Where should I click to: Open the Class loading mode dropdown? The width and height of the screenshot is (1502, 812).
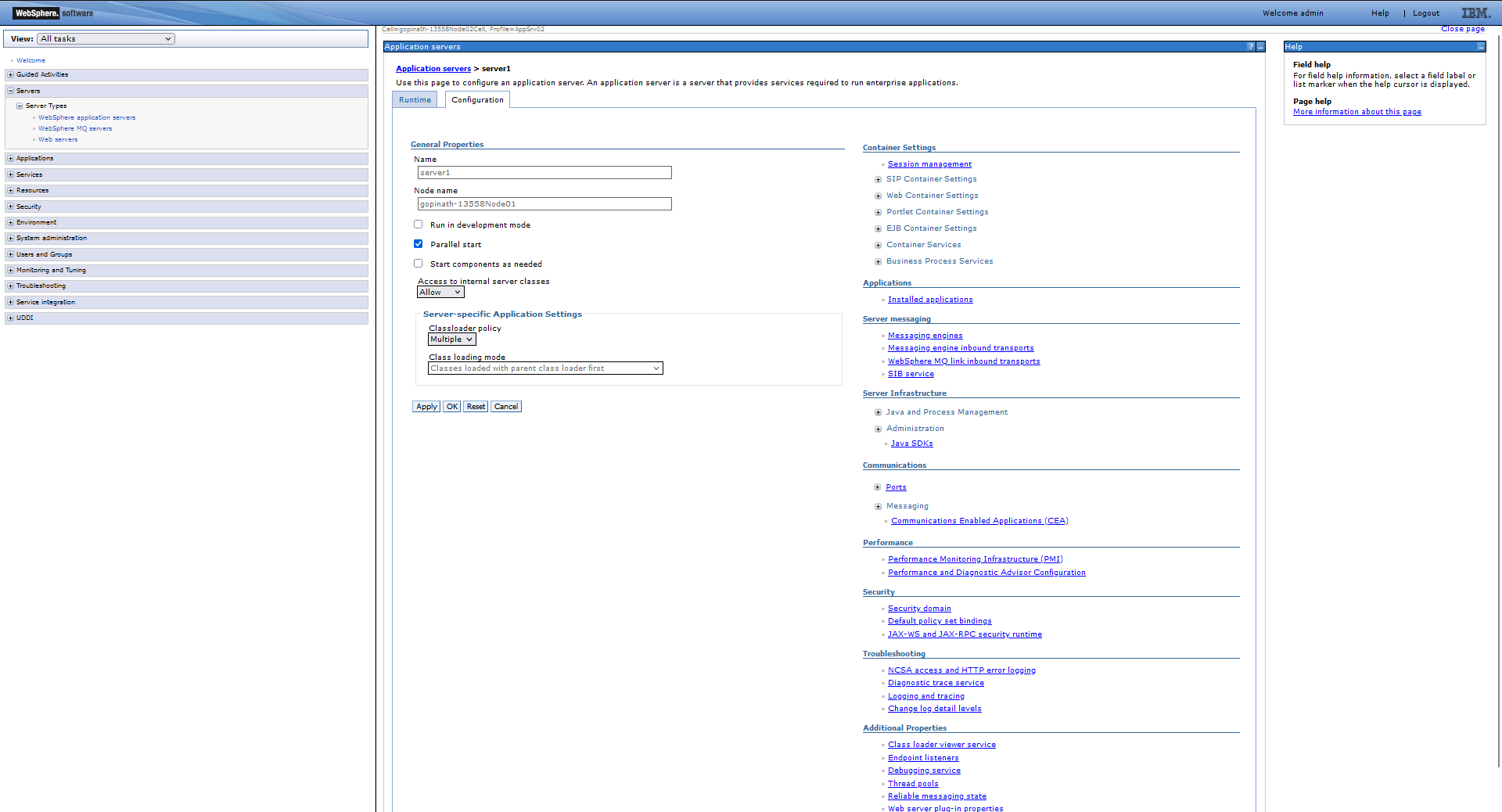click(545, 368)
